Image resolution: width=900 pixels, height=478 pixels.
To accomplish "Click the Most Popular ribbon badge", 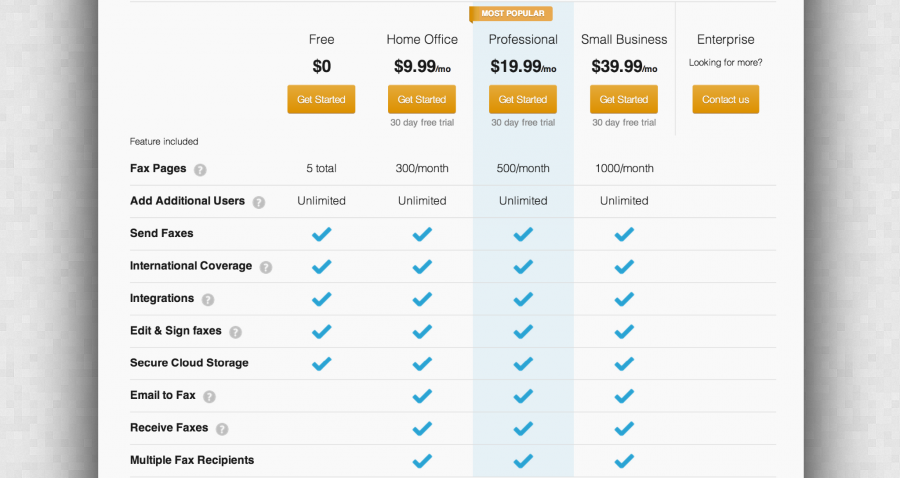I will [x=511, y=14].
